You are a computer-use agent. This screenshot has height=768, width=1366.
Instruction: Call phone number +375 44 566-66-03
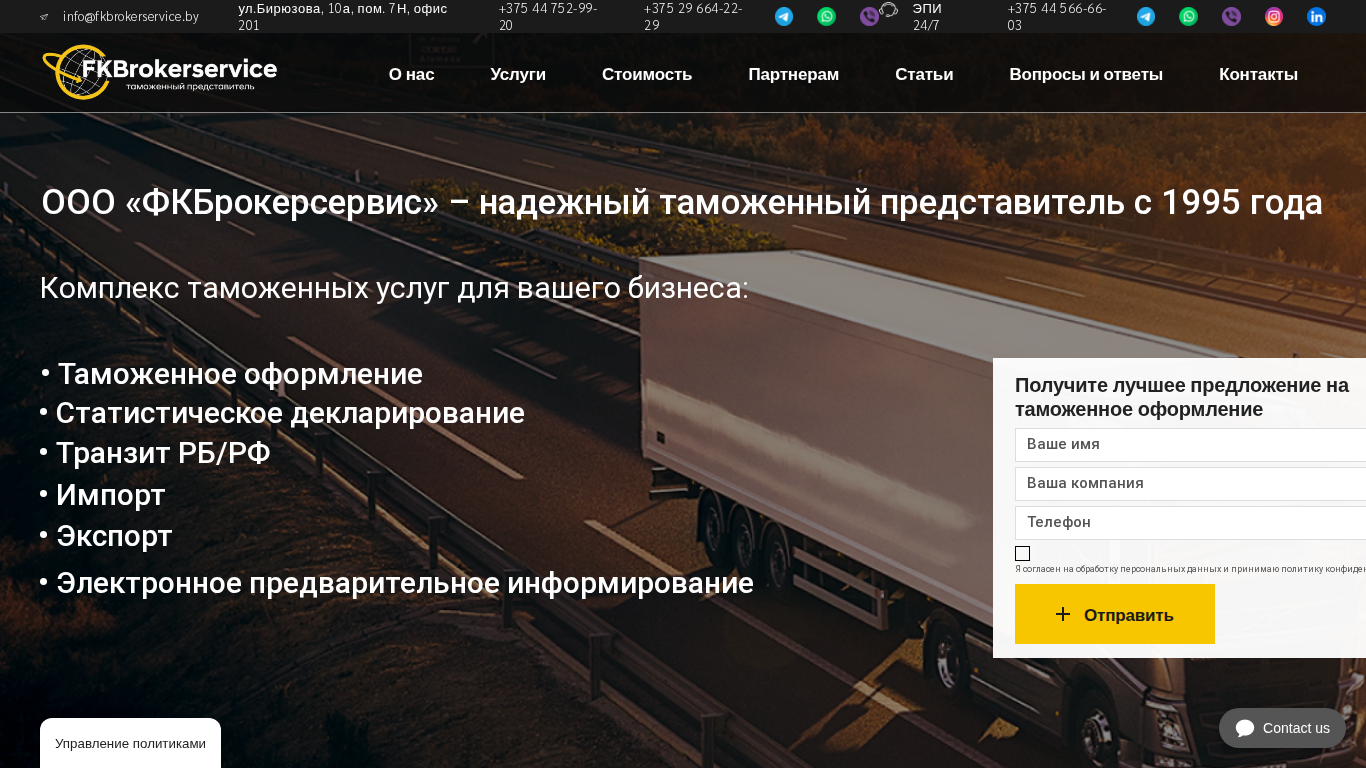[1057, 17]
